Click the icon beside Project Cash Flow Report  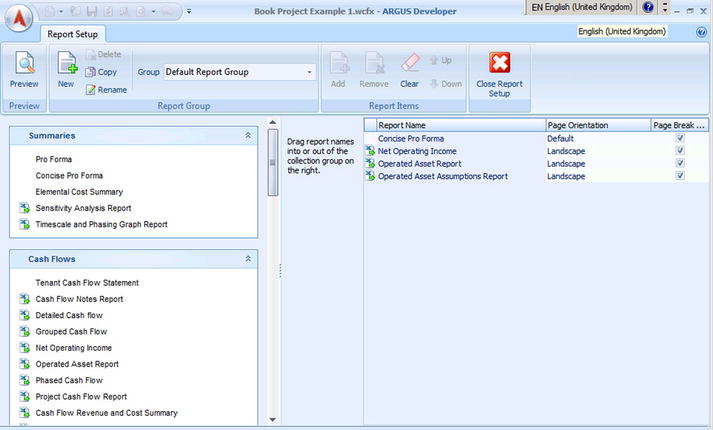[x=25, y=396]
